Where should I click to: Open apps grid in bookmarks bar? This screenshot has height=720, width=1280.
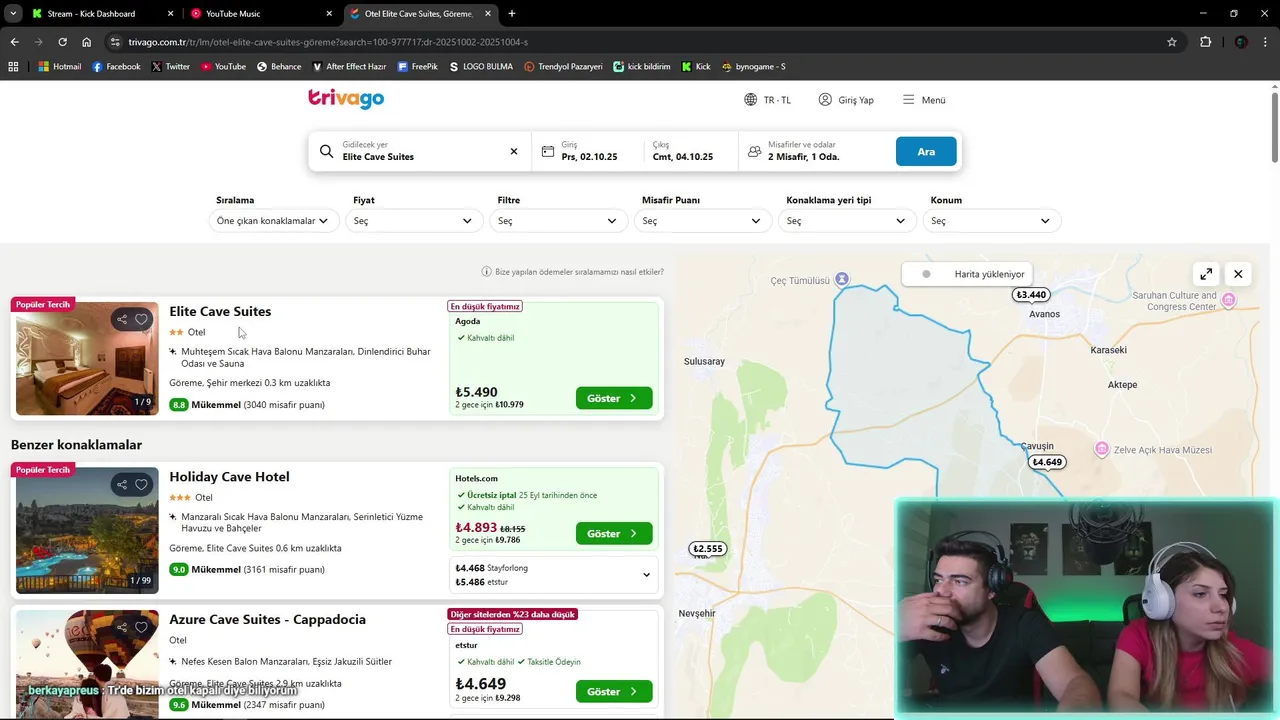point(13,67)
